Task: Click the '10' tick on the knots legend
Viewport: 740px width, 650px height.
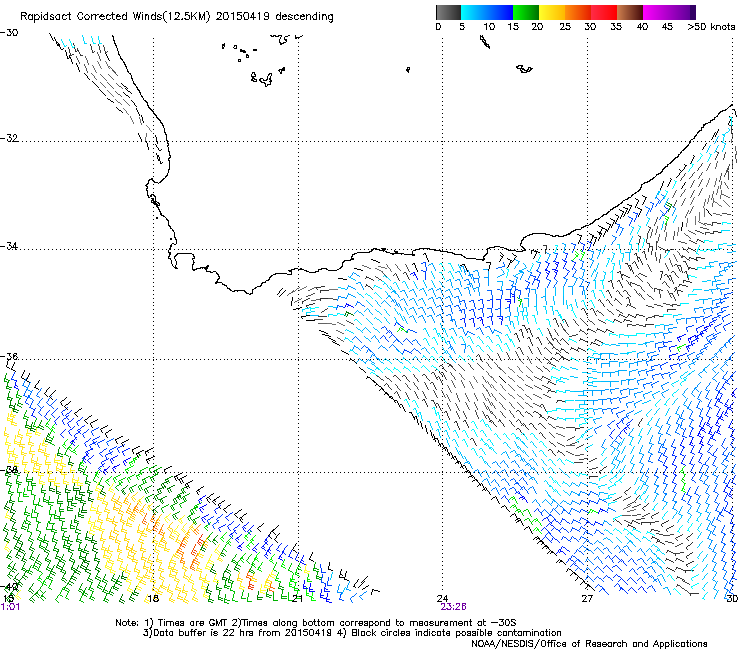Action: (x=489, y=27)
